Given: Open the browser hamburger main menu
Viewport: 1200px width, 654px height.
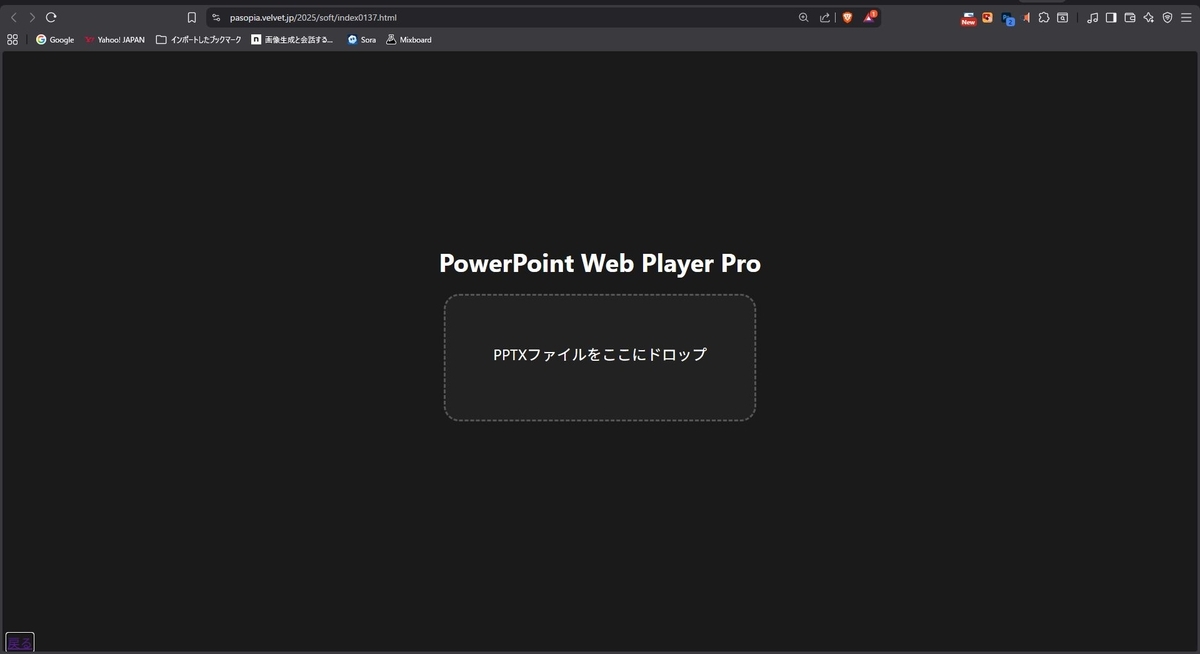Looking at the screenshot, I should (x=1185, y=17).
